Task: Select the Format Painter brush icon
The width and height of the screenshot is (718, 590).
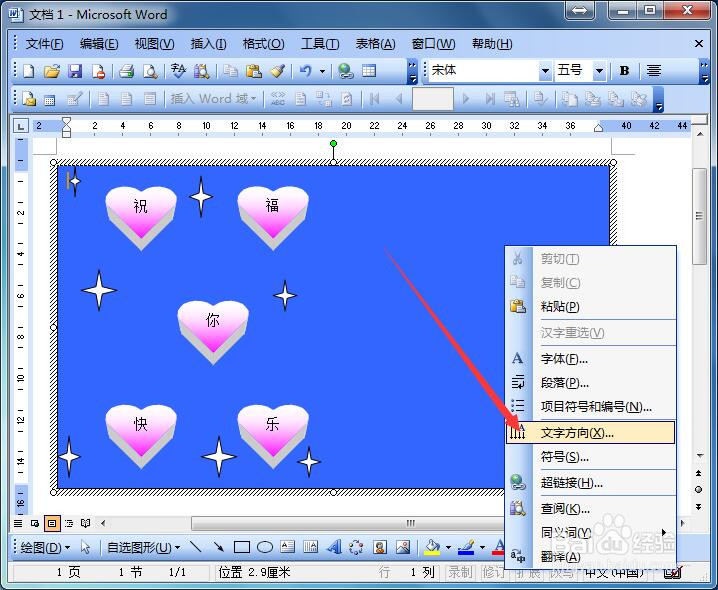Action: coord(277,71)
